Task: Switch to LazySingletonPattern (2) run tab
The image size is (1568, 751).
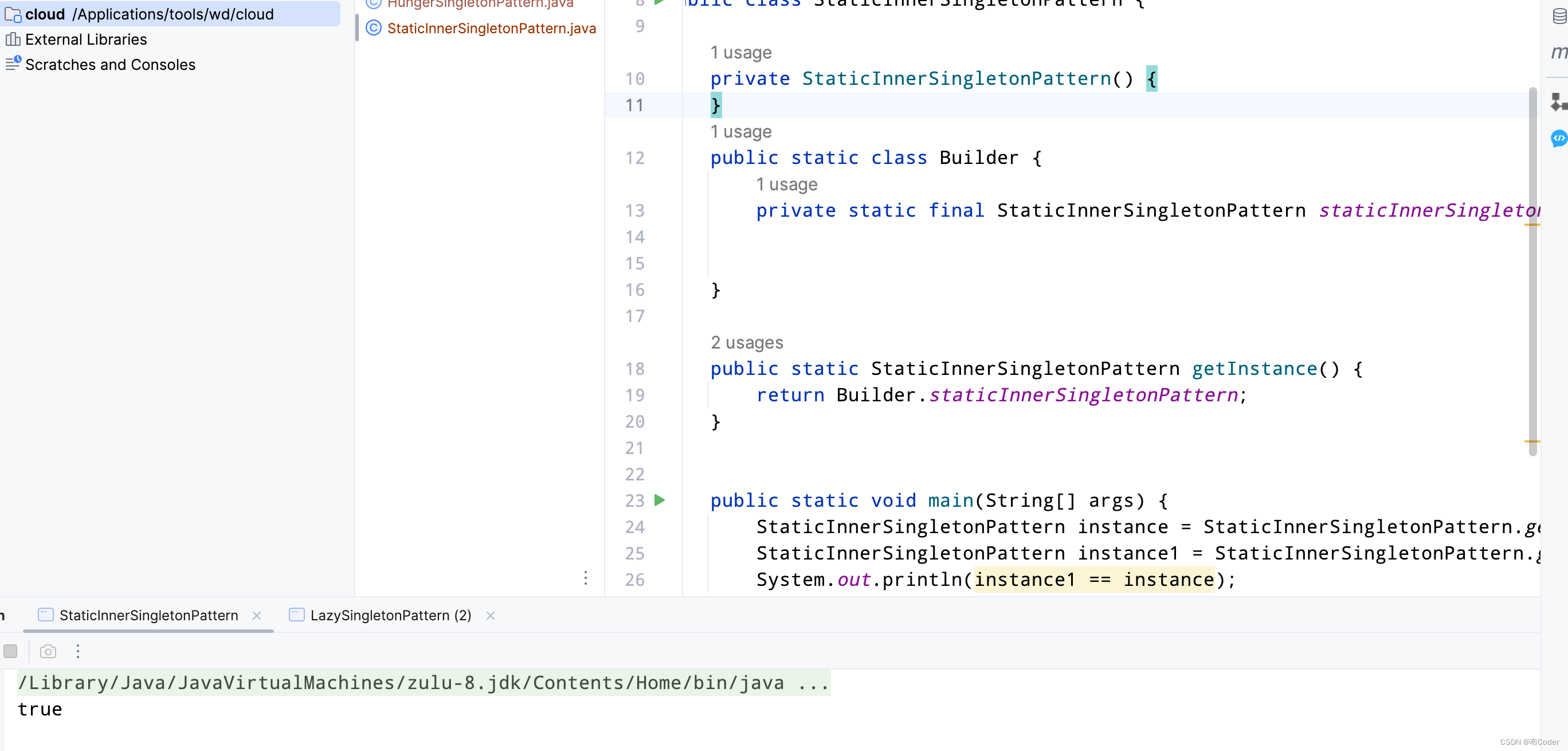Action: [390, 615]
